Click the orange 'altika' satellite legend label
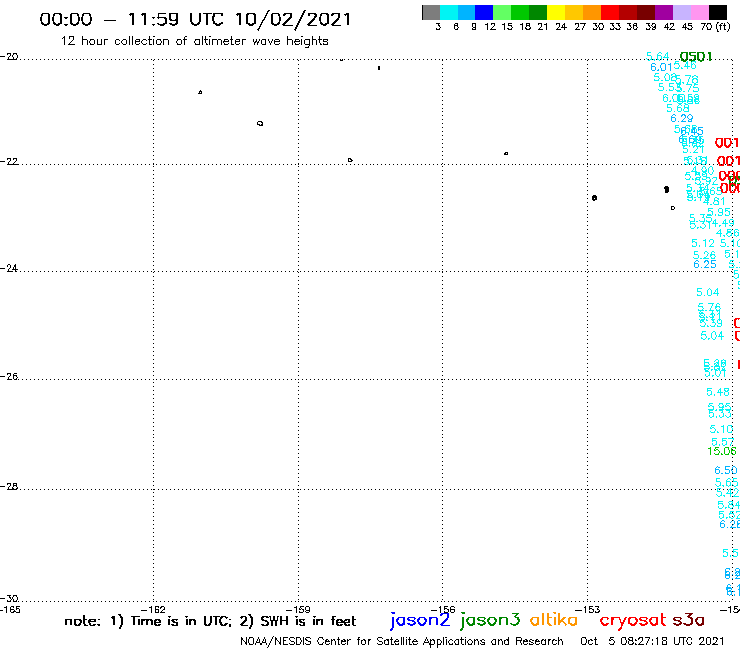The height and width of the screenshot is (650, 740). (554, 620)
